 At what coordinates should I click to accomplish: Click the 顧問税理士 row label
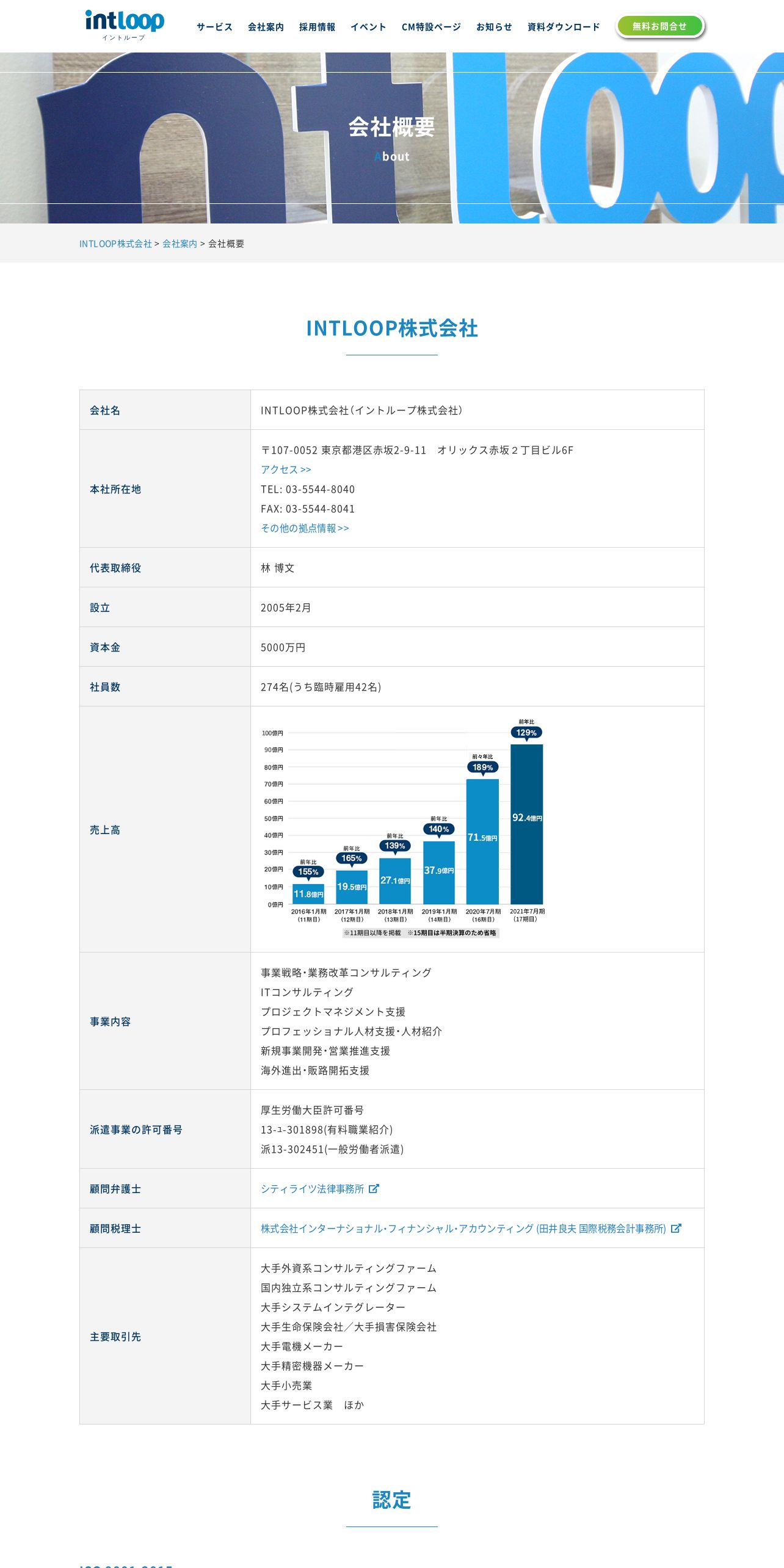(x=115, y=1229)
